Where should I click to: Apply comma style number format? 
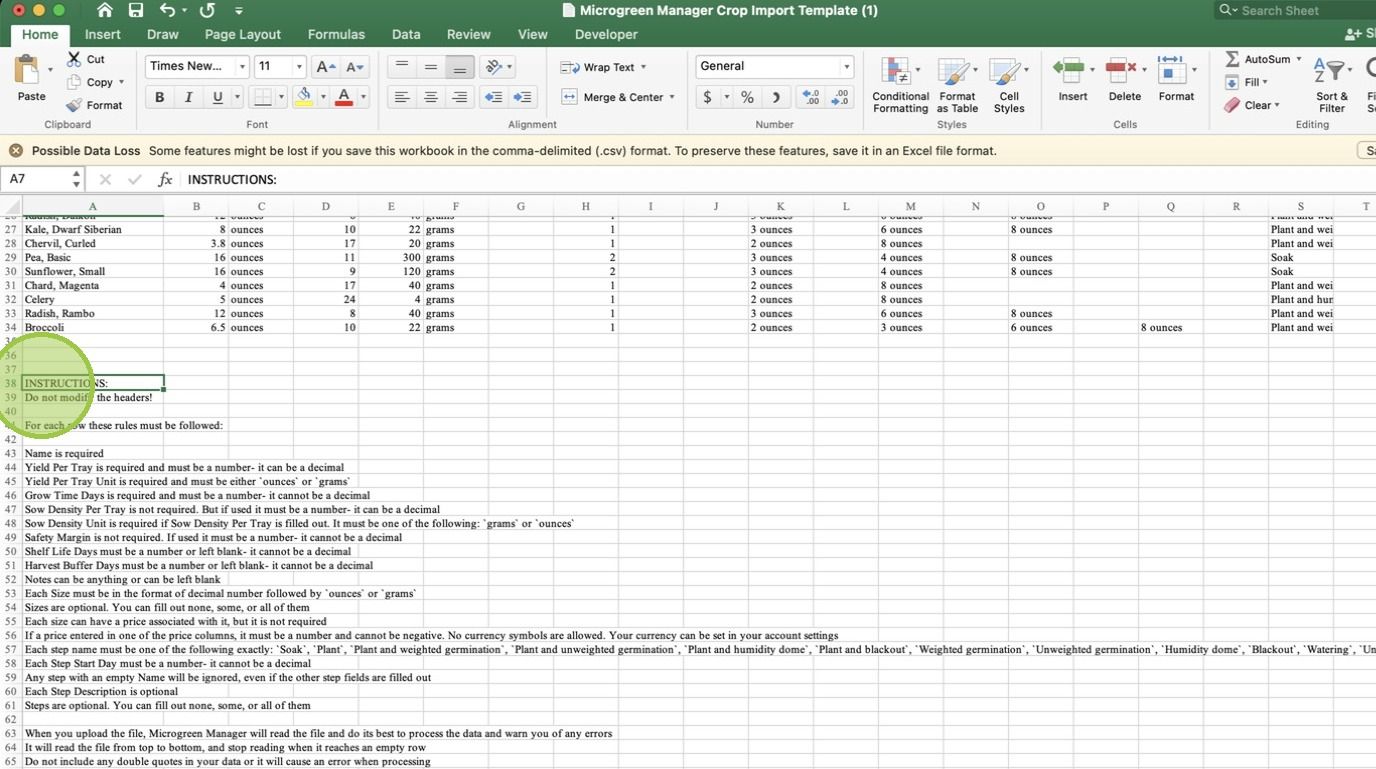[x=776, y=97]
